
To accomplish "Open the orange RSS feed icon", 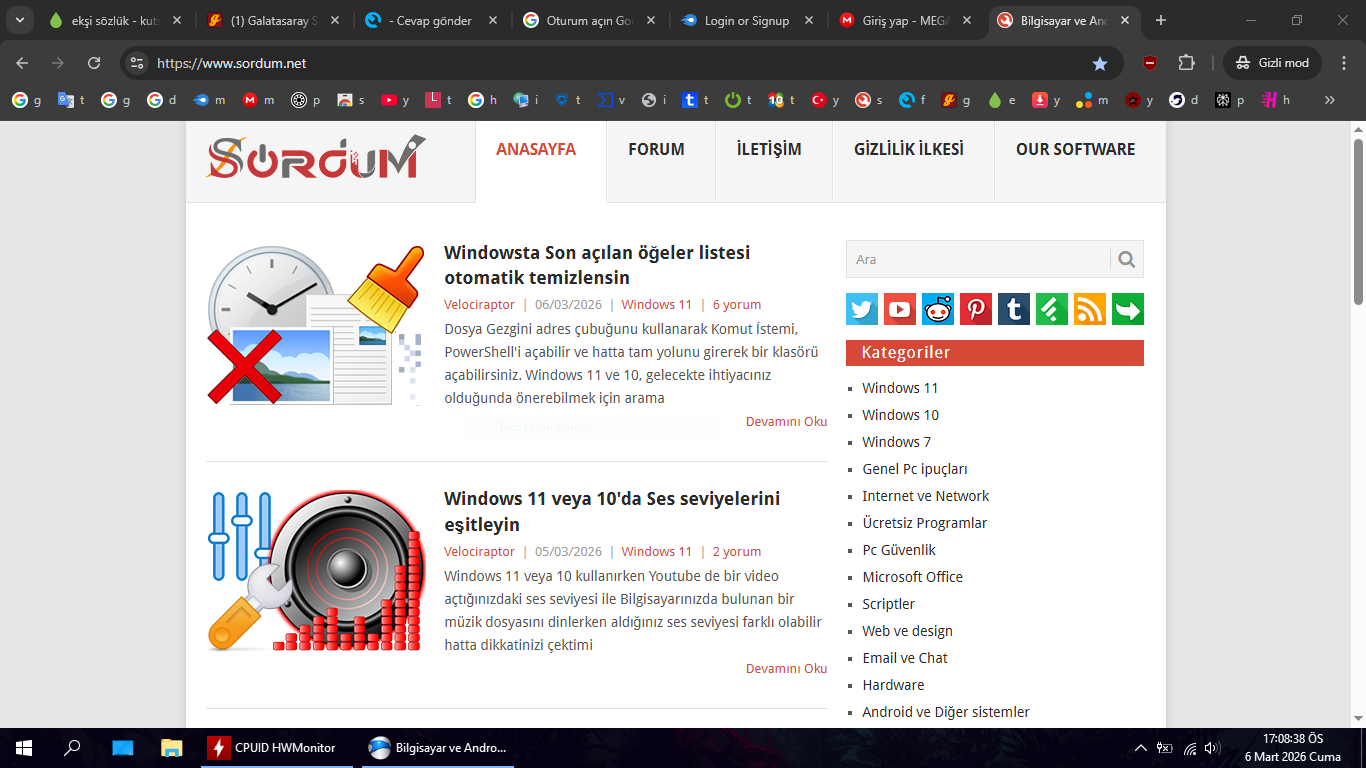I will (x=1090, y=309).
